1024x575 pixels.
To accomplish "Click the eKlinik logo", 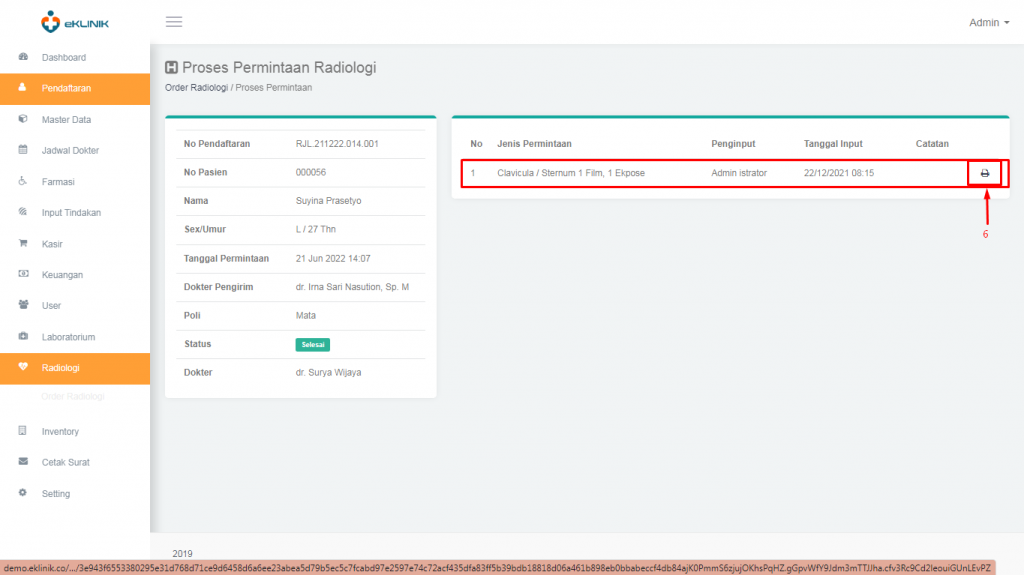I will [74, 21].
